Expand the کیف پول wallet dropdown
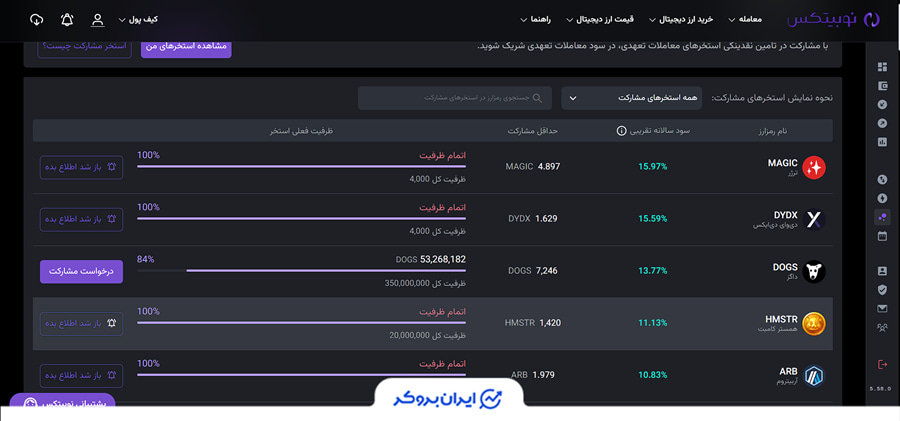900x421 pixels. click(137, 20)
